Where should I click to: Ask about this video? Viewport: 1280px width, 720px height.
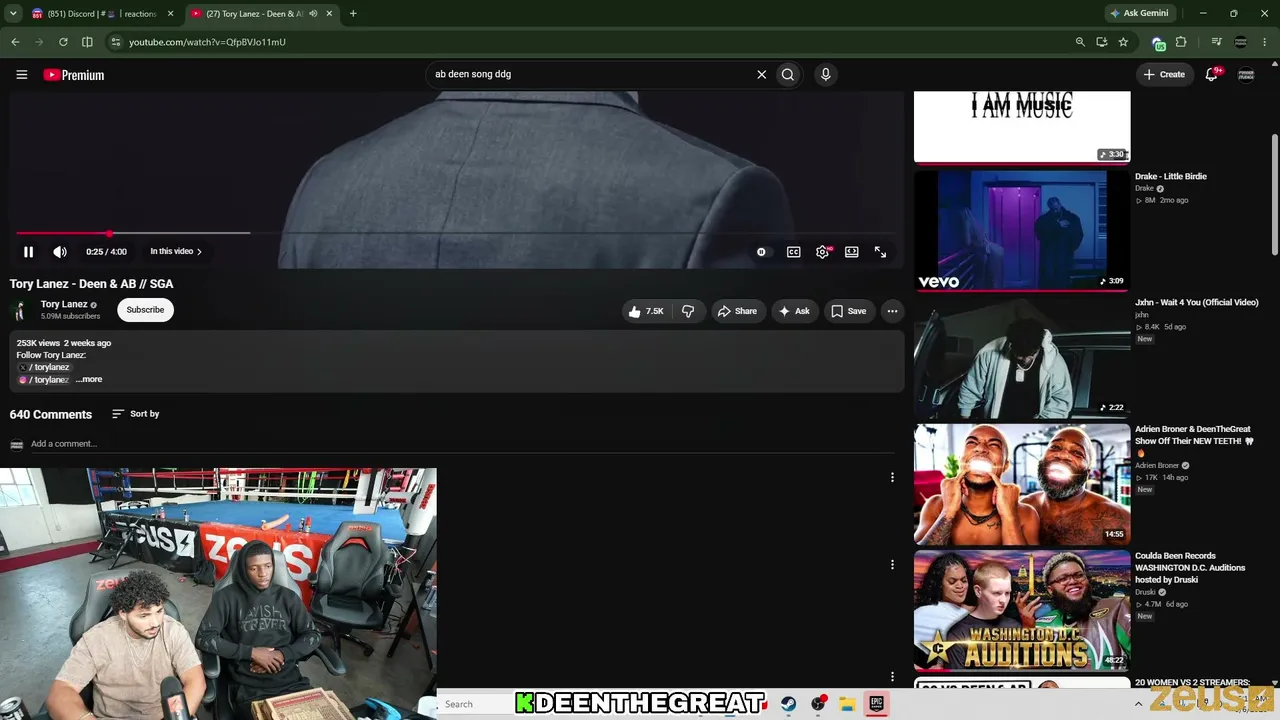[794, 311]
